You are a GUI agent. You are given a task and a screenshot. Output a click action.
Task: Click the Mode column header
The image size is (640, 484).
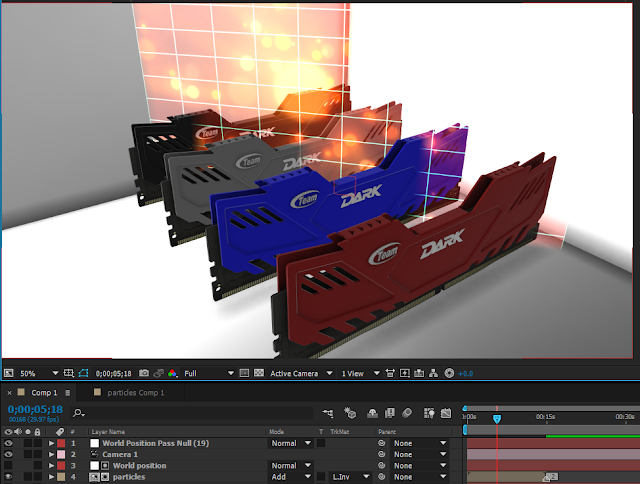tap(276, 432)
